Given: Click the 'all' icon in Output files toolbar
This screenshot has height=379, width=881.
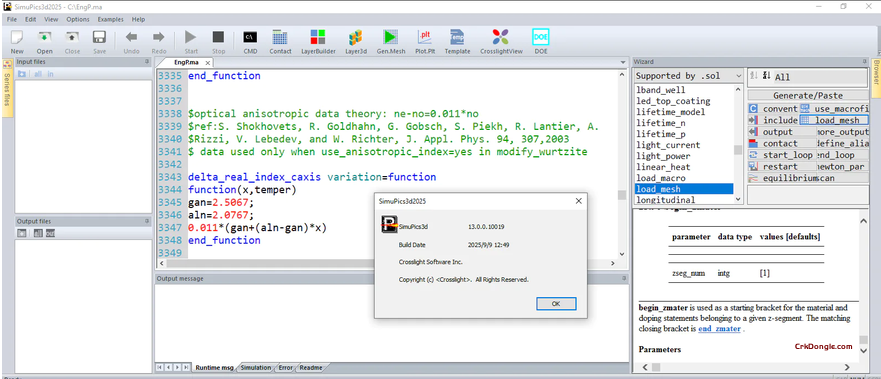Looking at the screenshot, I should click(x=38, y=234).
